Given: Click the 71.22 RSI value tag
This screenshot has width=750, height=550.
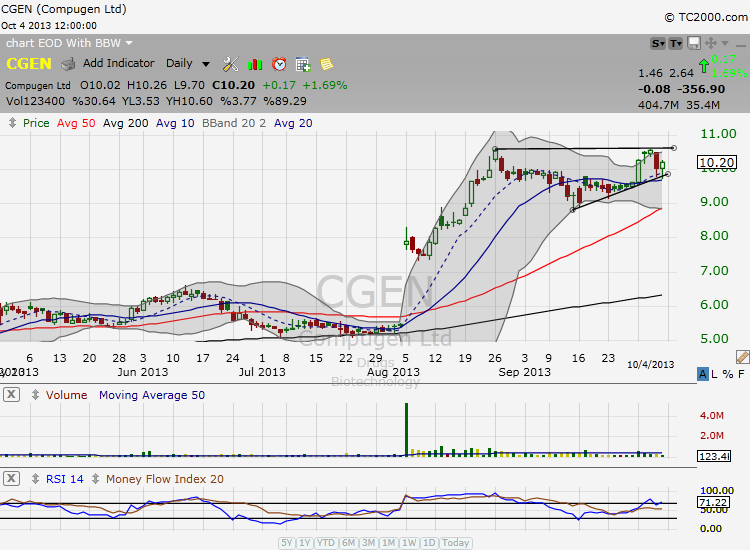Looking at the screenshot, I should click(713, 502).
